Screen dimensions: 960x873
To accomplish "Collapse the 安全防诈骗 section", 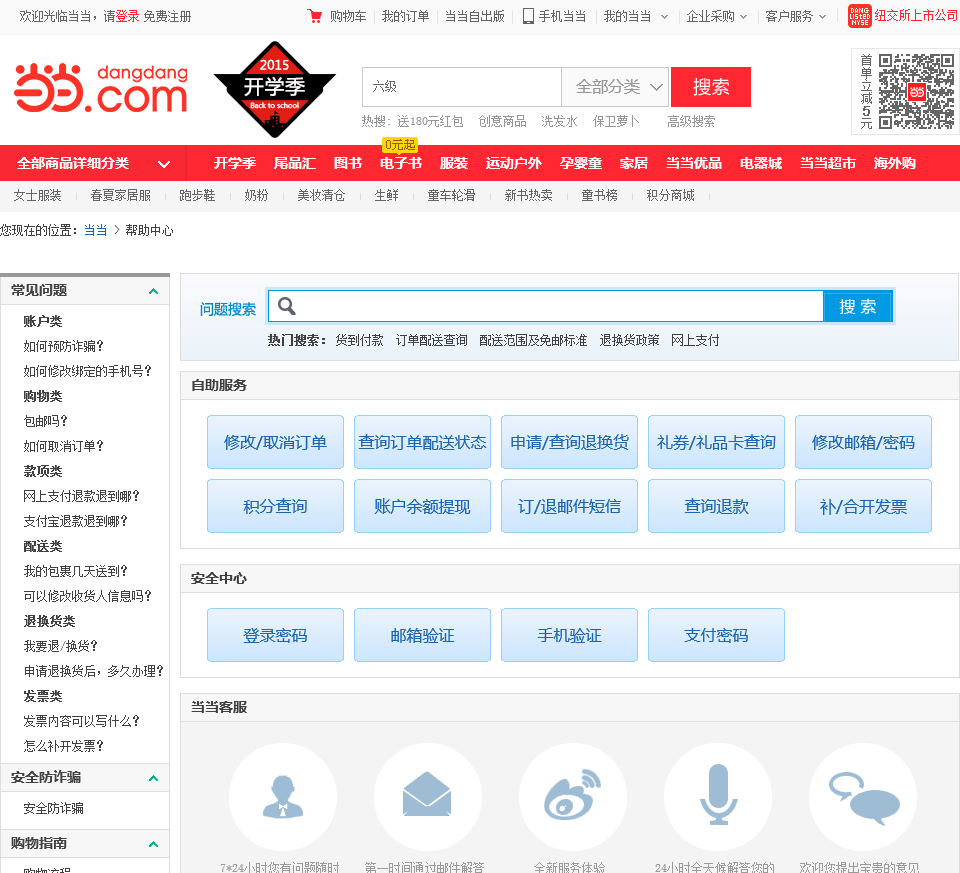I will (x=154, y=778).
